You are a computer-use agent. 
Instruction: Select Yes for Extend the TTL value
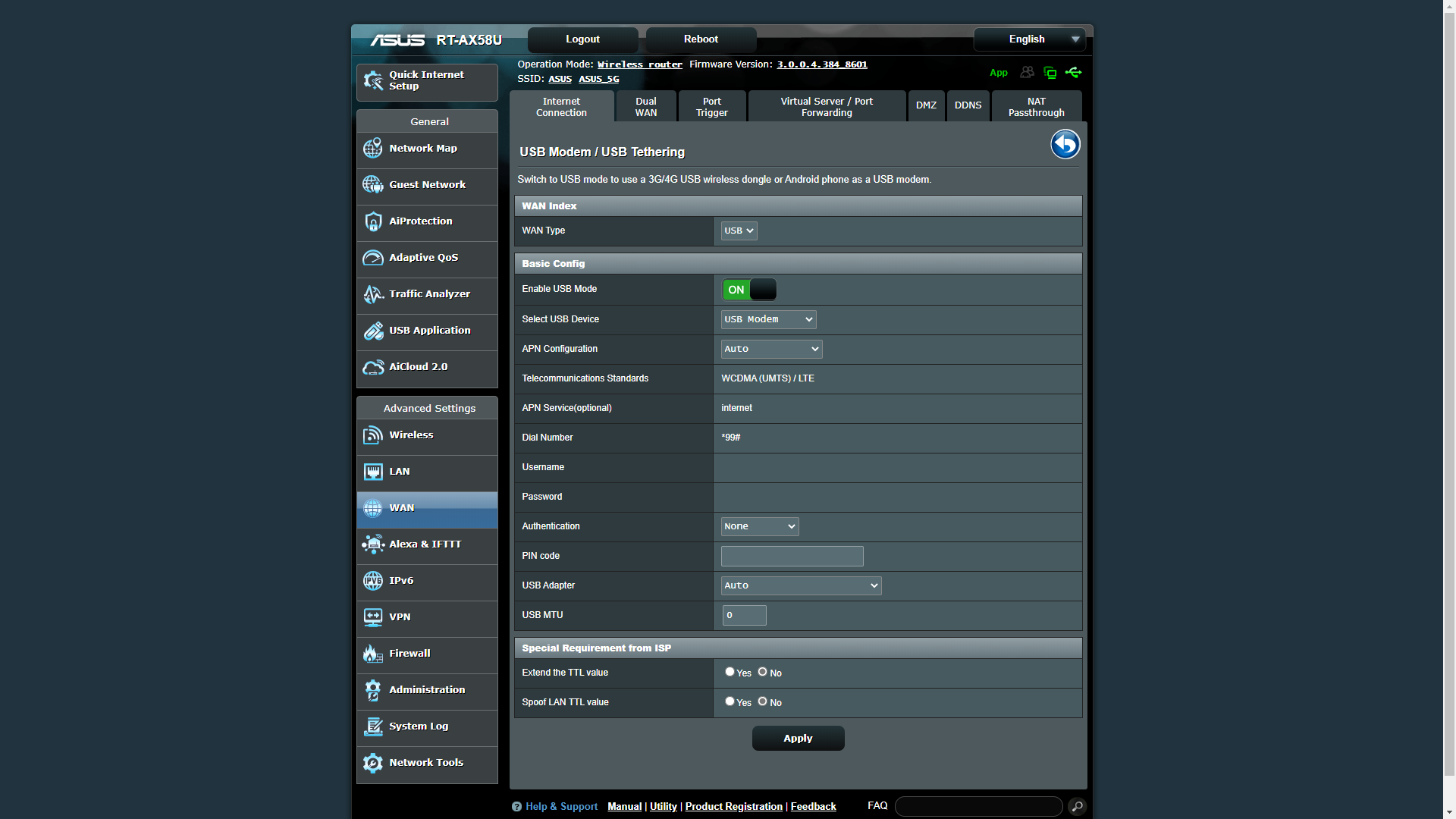point(730,672)
